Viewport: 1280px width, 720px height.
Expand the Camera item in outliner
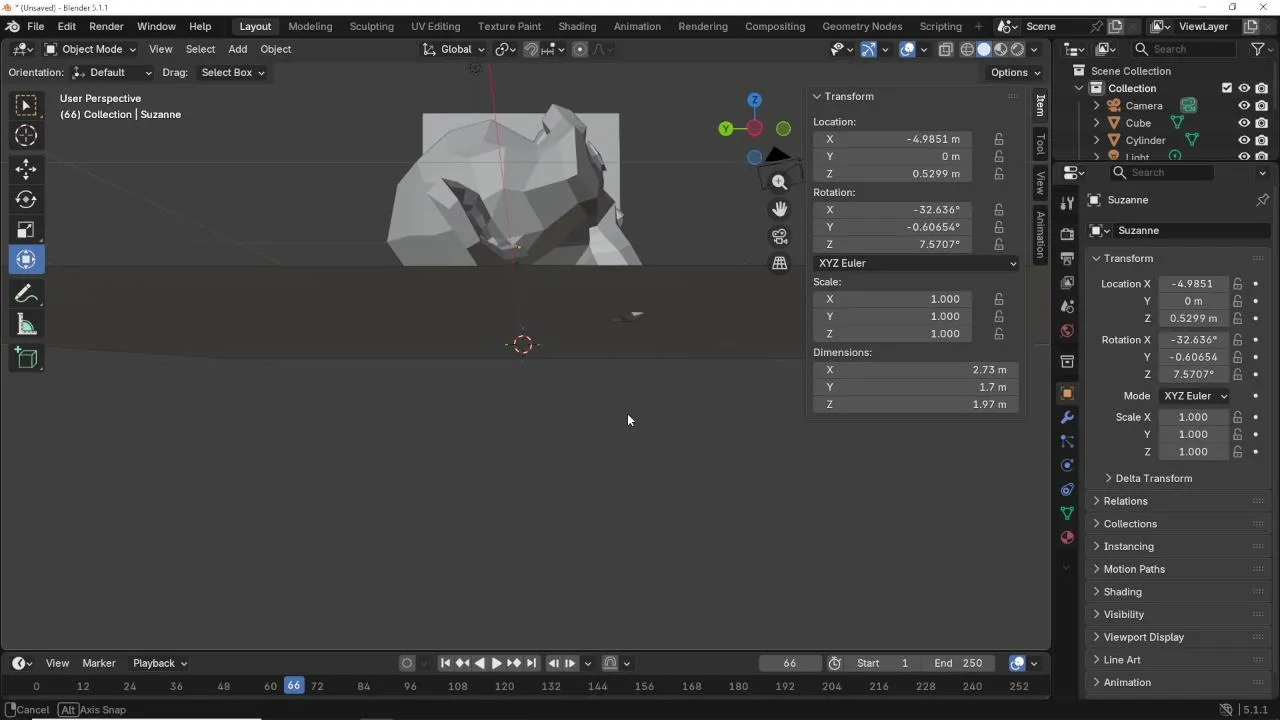click(1096, 106)
